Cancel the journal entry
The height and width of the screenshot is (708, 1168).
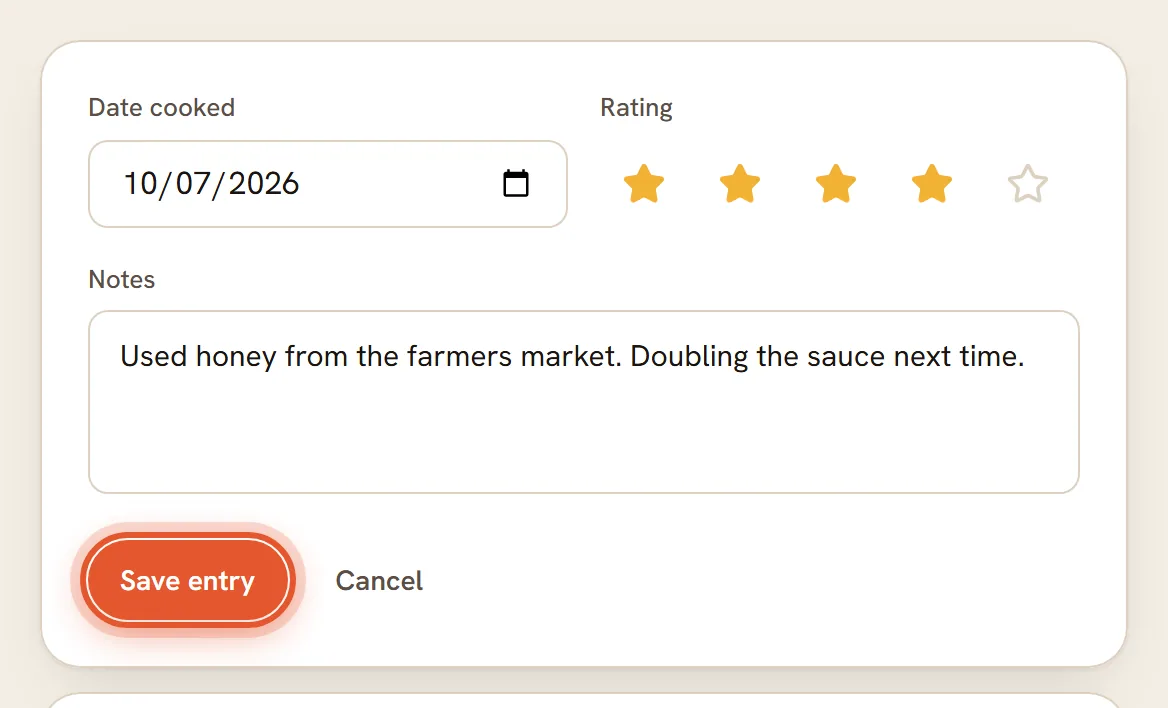point(379,581)
